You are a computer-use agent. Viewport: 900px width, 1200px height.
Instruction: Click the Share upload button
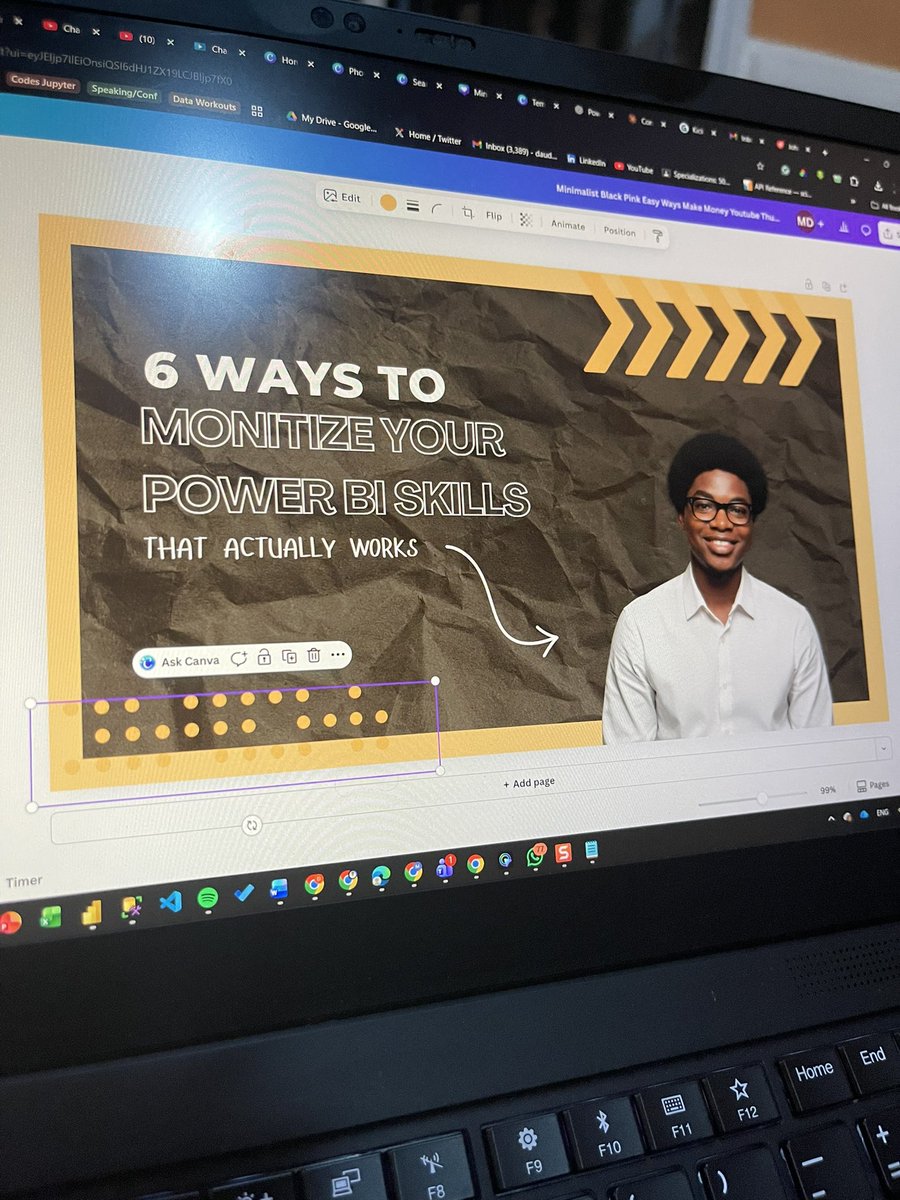889,233
